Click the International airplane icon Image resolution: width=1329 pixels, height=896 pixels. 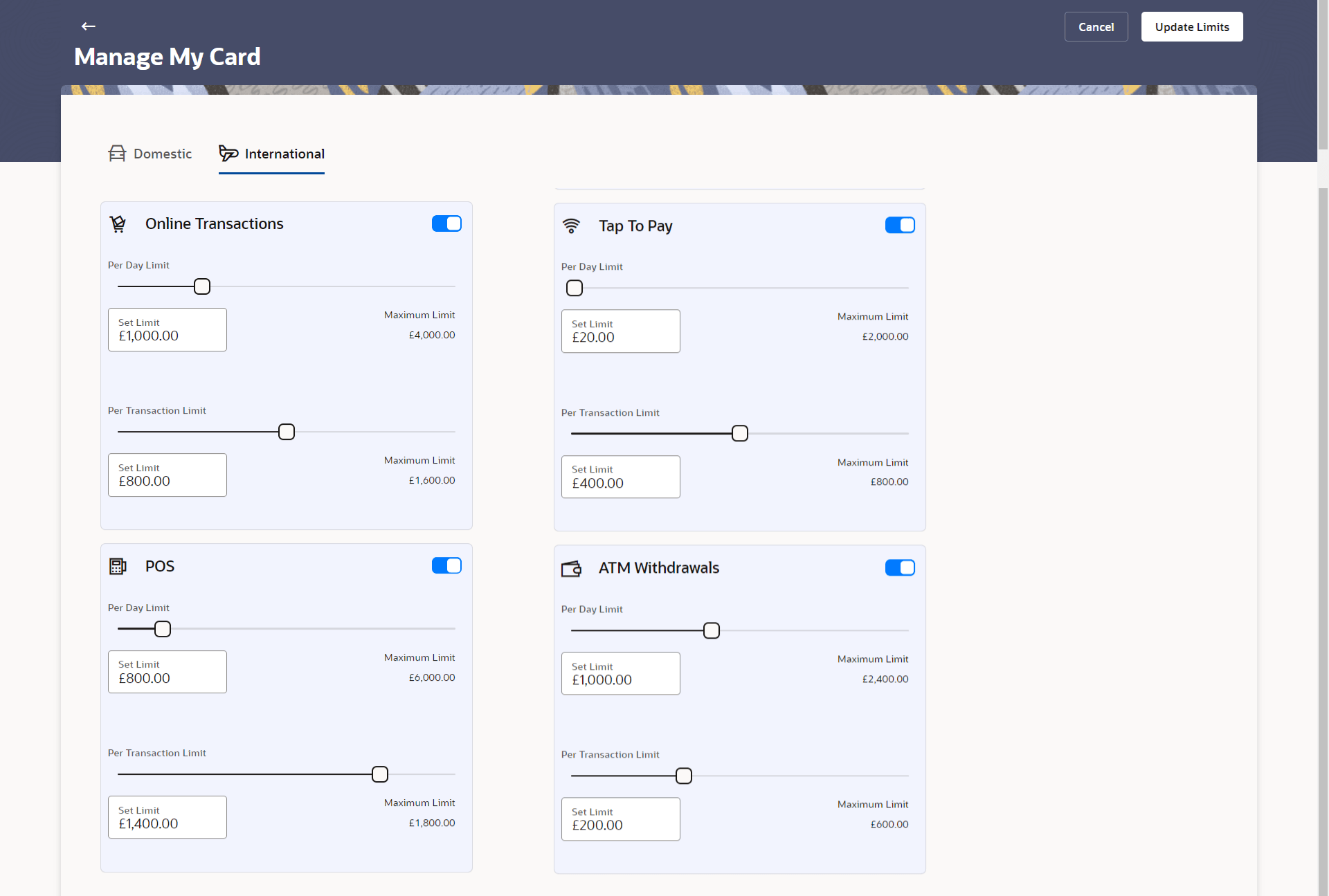[228, 153]
